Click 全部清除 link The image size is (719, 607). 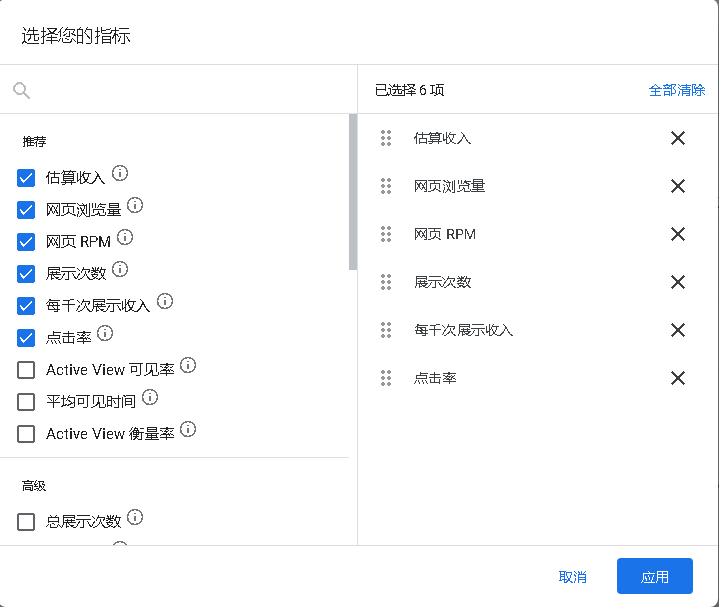(677, 90)
